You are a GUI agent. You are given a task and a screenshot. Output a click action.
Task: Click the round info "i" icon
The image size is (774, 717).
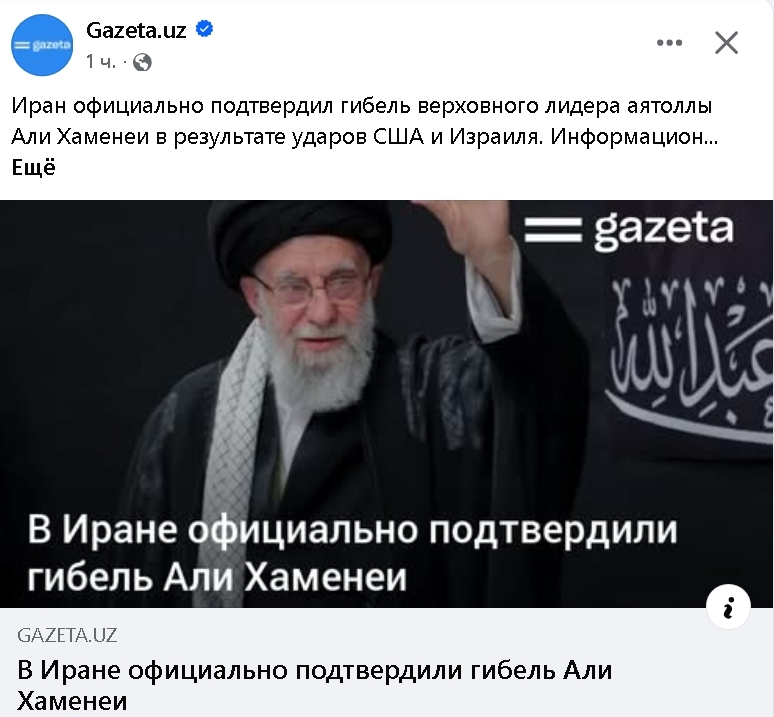tap(728, 606)
